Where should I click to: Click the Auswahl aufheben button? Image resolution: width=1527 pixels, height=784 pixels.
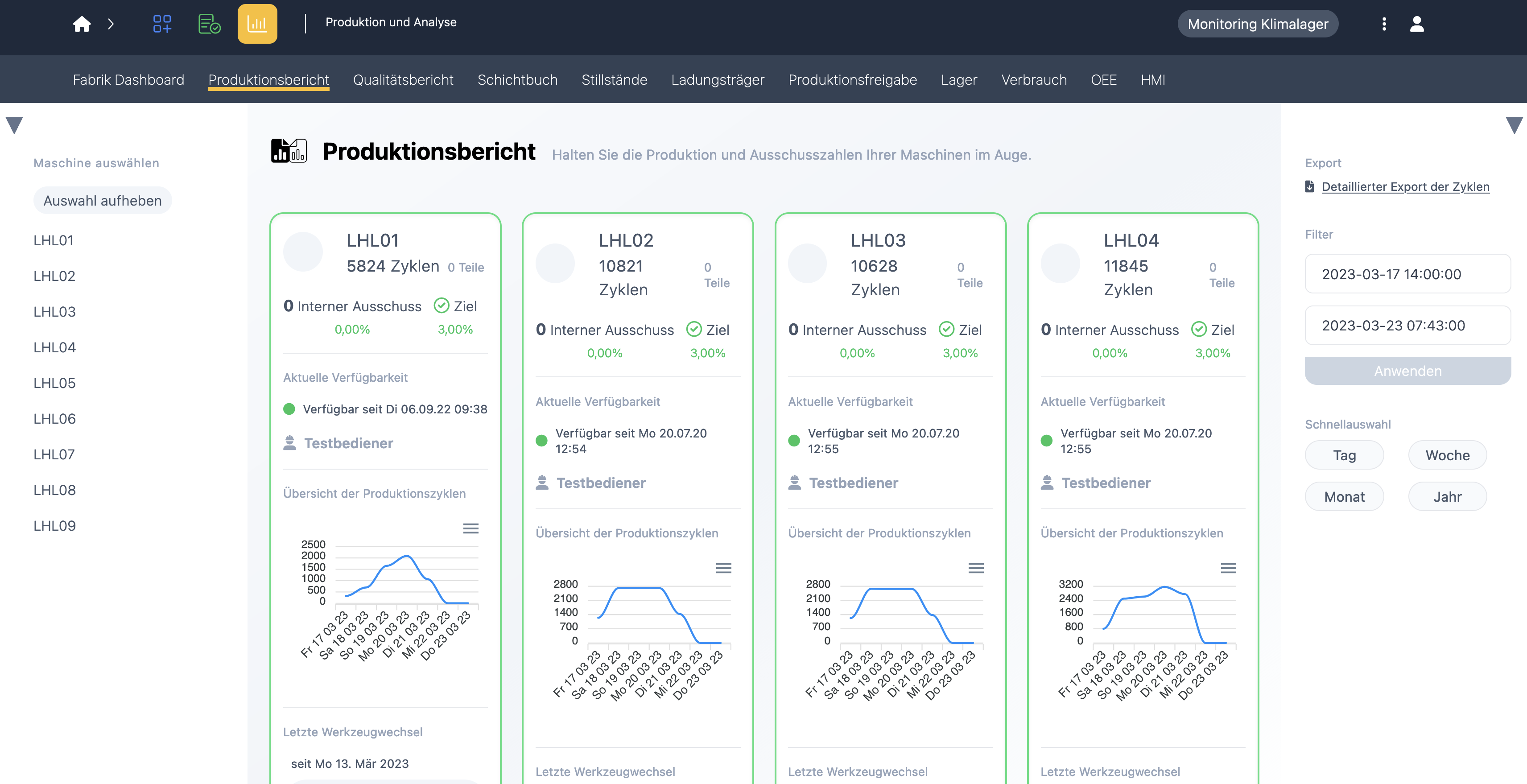pyautogui.click(x=103, y=200)
